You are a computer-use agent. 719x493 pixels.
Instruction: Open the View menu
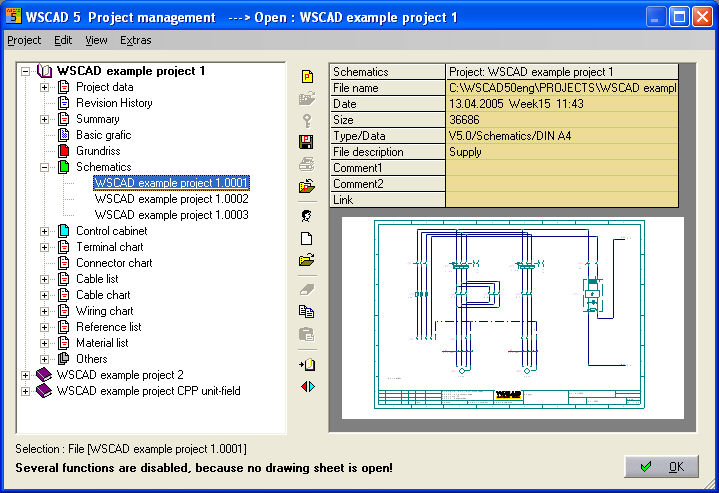click(x=96, y=40)
